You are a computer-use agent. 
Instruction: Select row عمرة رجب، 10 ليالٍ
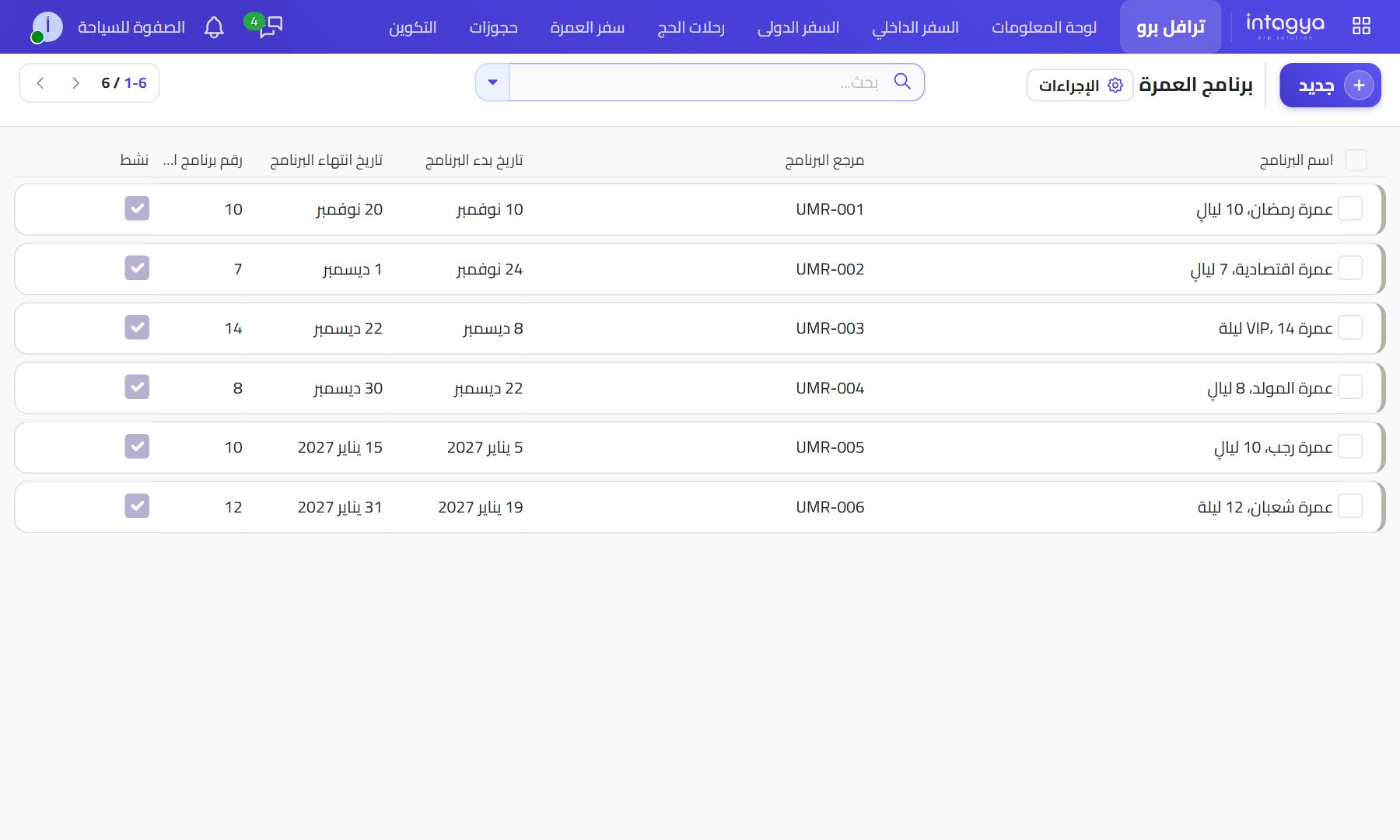[x=1351, y=446]
